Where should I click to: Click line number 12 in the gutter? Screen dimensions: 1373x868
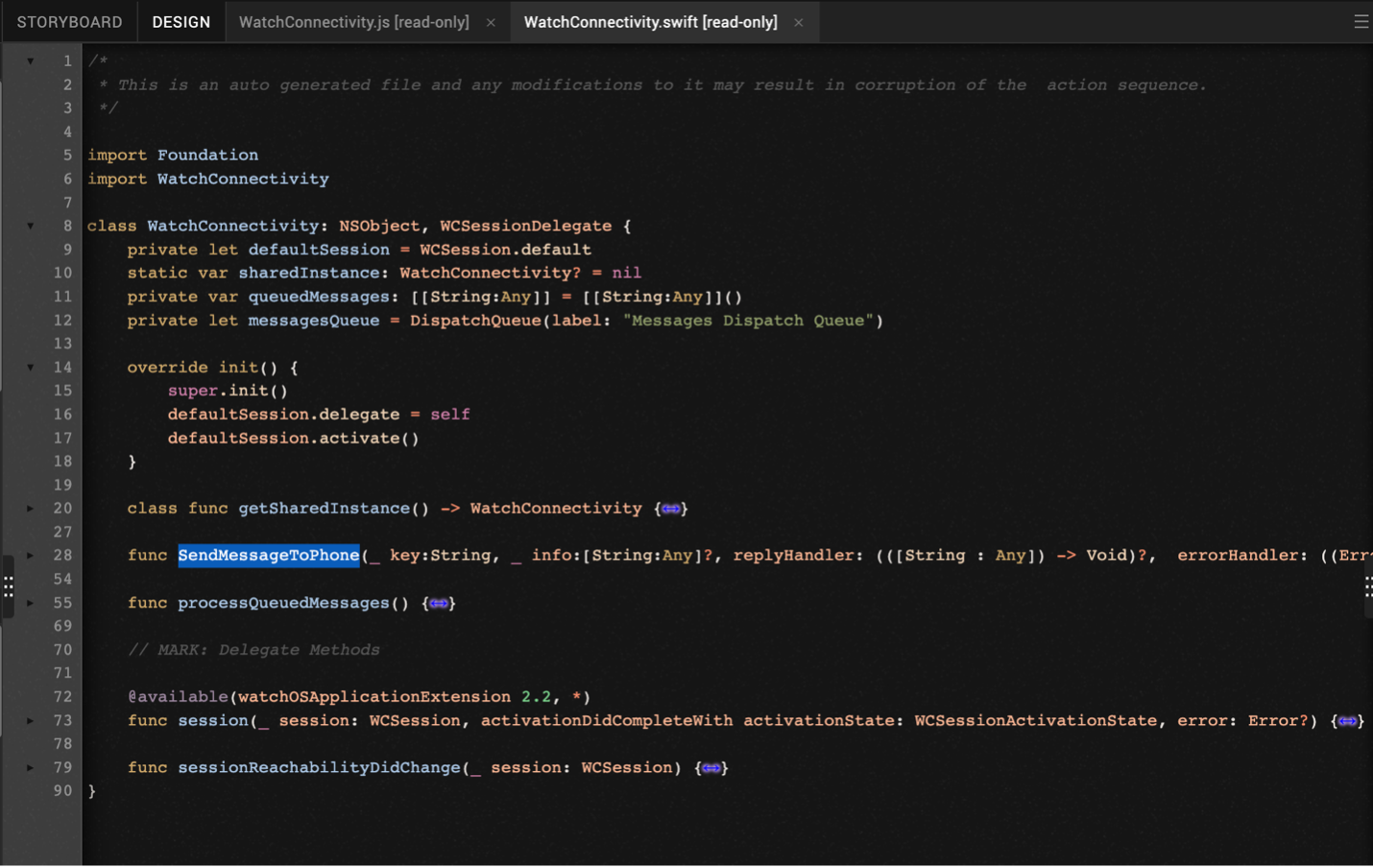tap(62, 320)
